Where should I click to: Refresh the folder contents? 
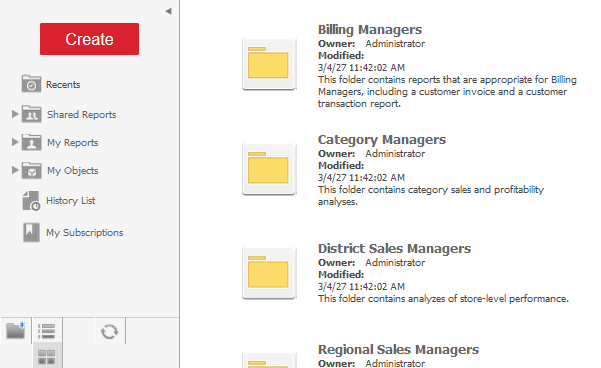point(110,332)
